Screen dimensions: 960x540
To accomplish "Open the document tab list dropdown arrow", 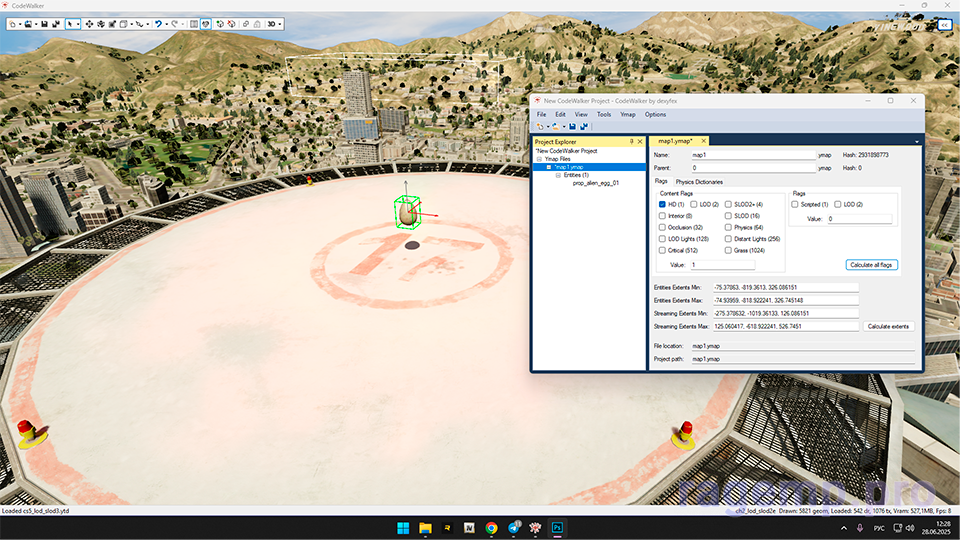I will (x=917, y=141).
